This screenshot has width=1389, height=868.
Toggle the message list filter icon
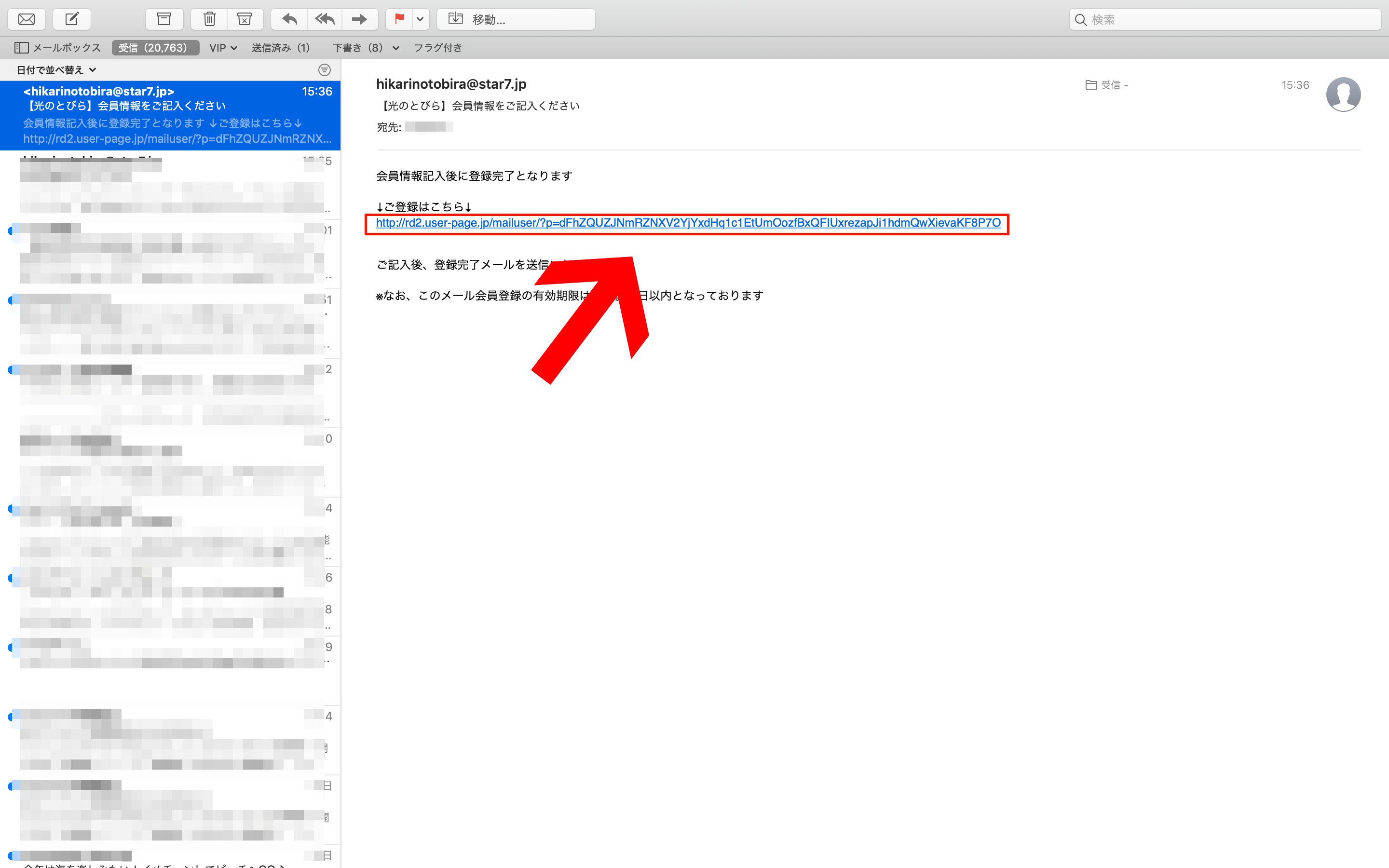pos(324,70)
